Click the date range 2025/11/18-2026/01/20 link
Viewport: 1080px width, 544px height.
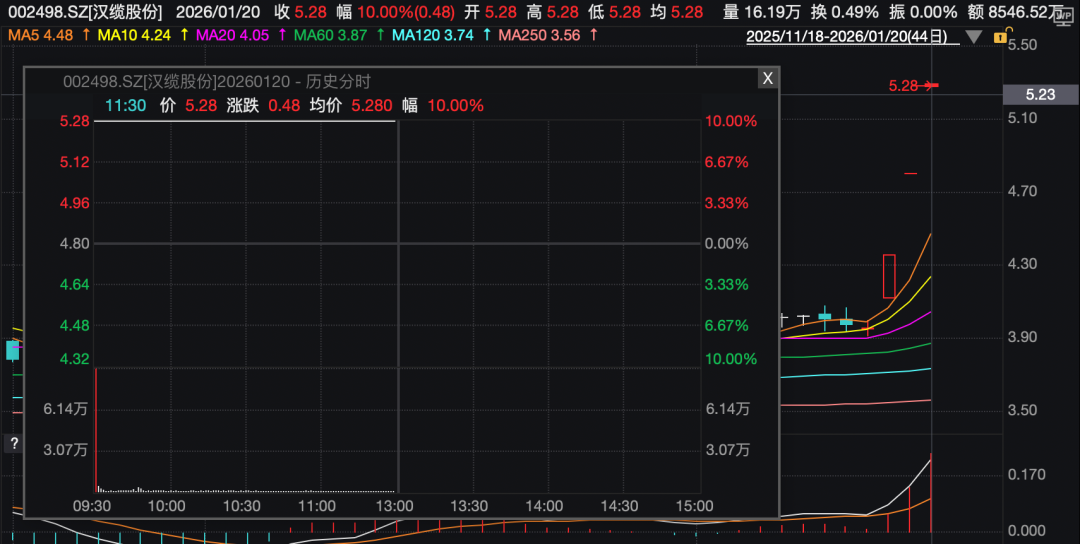coord(847,36)
